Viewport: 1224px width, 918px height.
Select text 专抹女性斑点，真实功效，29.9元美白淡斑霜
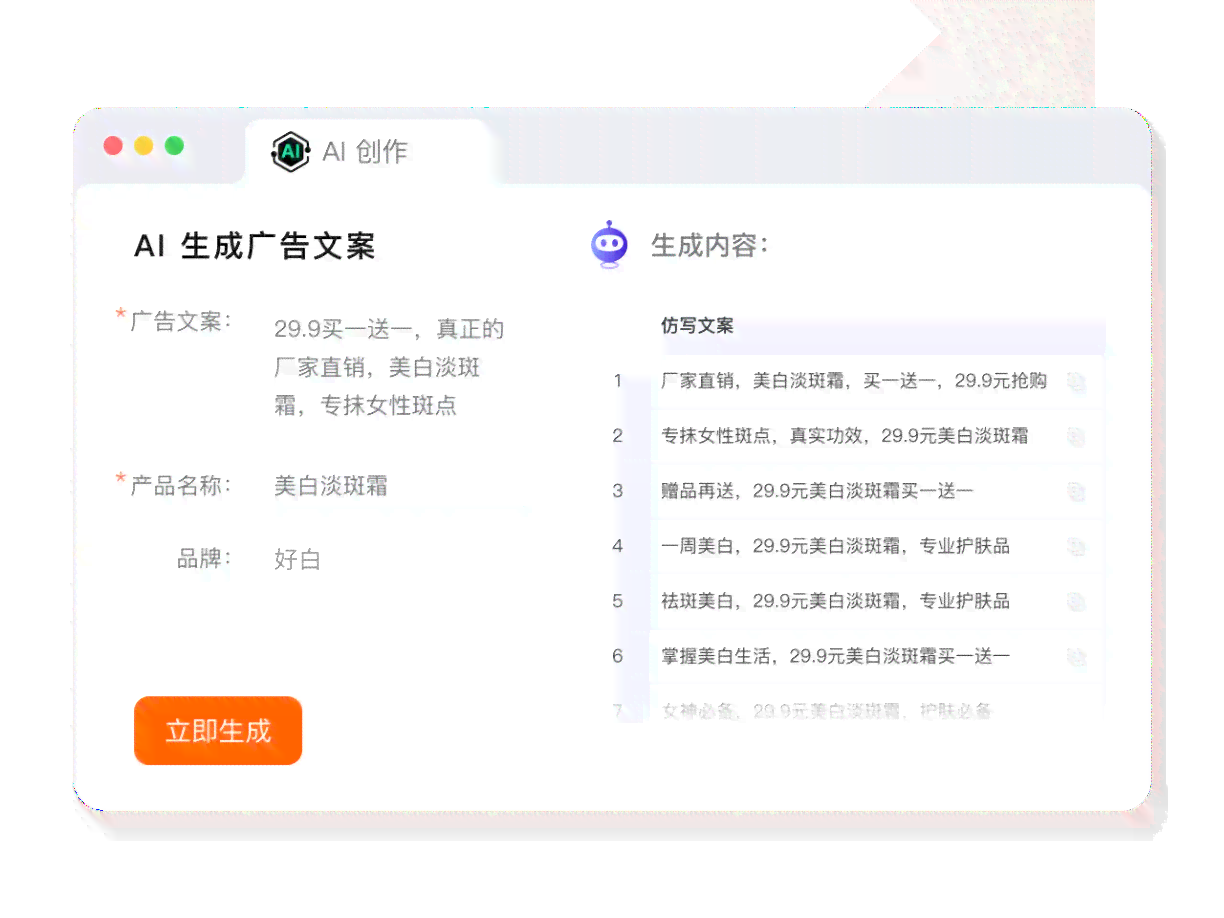coord(844,436)
